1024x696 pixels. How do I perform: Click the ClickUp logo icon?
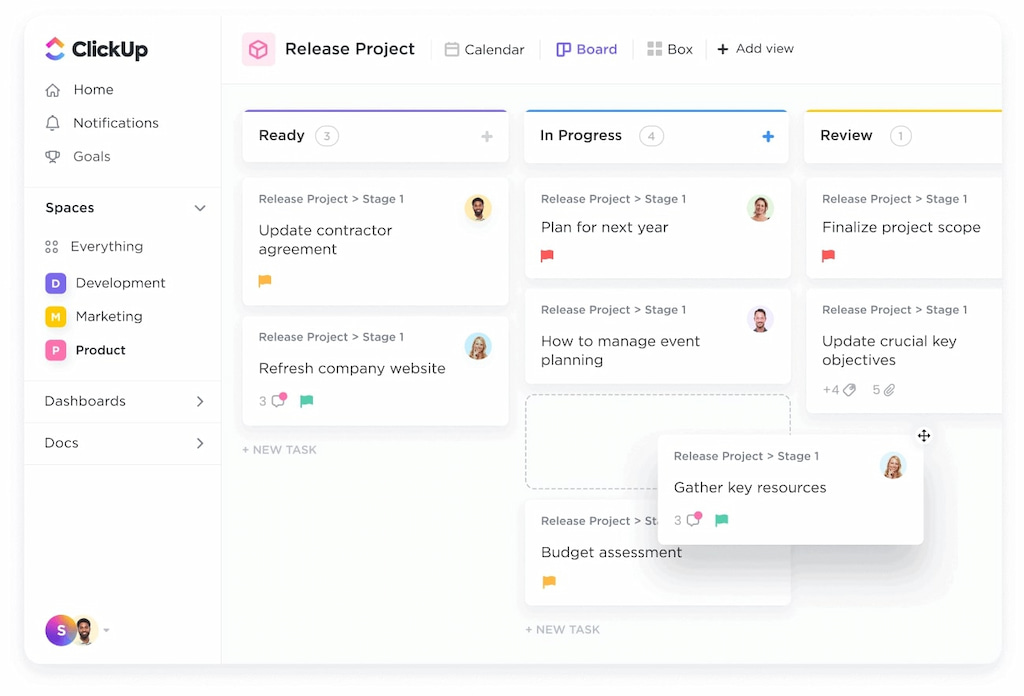click(55, 49)
